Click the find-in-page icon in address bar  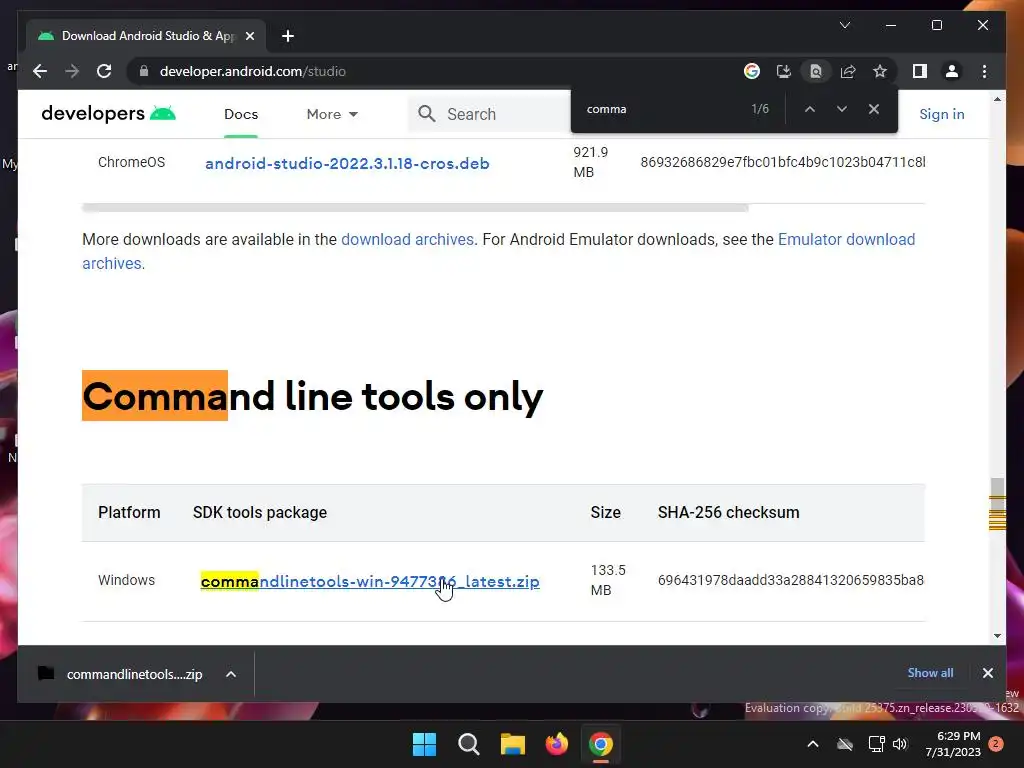[816, 71]
